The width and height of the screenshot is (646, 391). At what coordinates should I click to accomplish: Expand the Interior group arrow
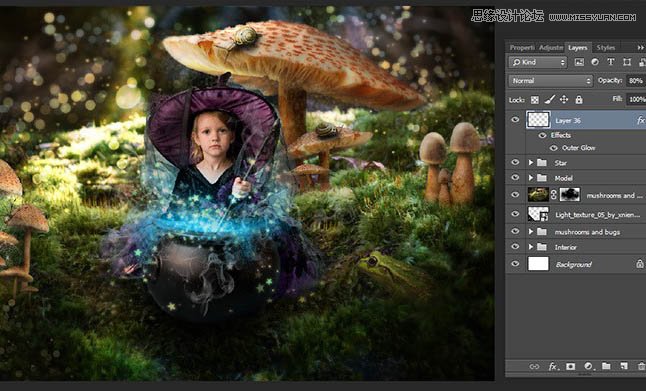(531, 247)
